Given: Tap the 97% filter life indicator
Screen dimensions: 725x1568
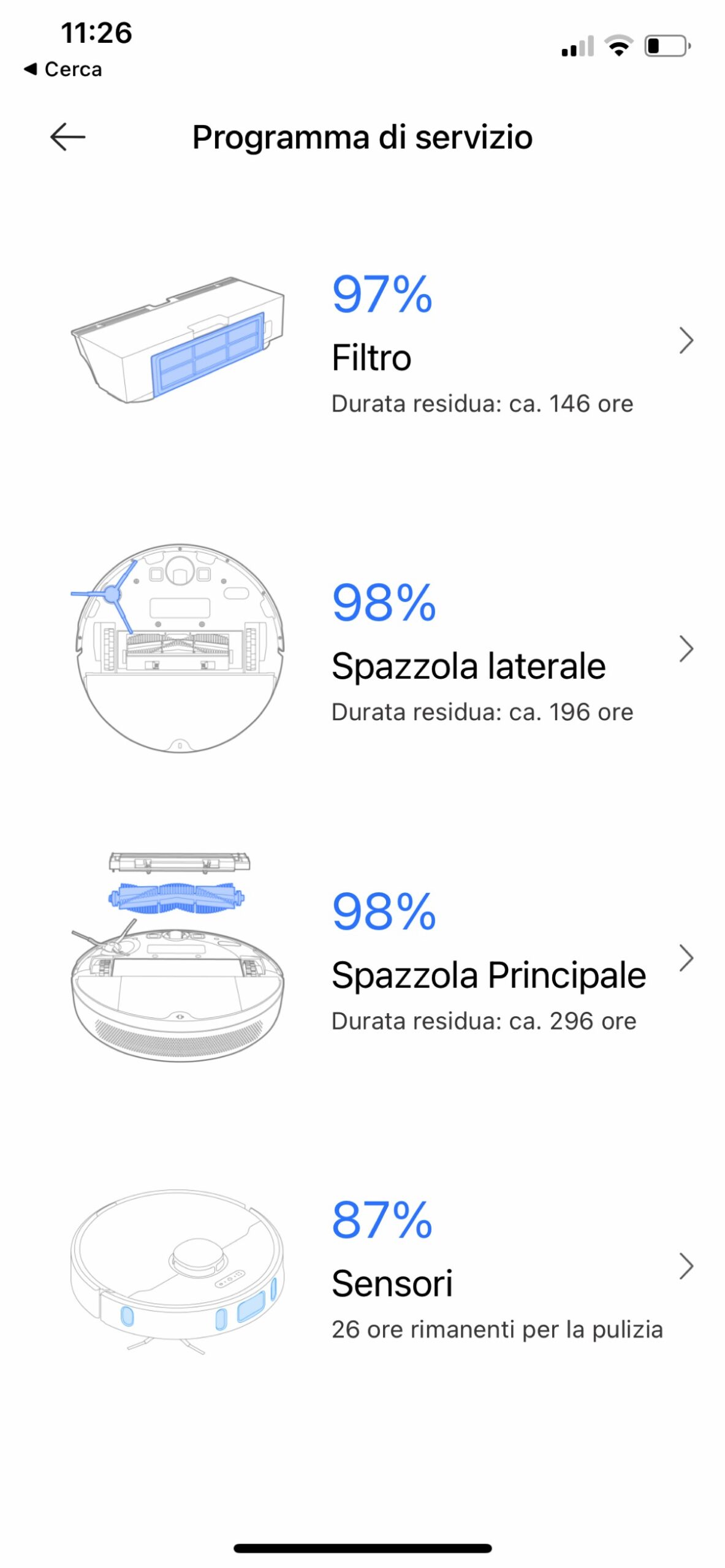Looking at the screenshot, I should point(382,295).
